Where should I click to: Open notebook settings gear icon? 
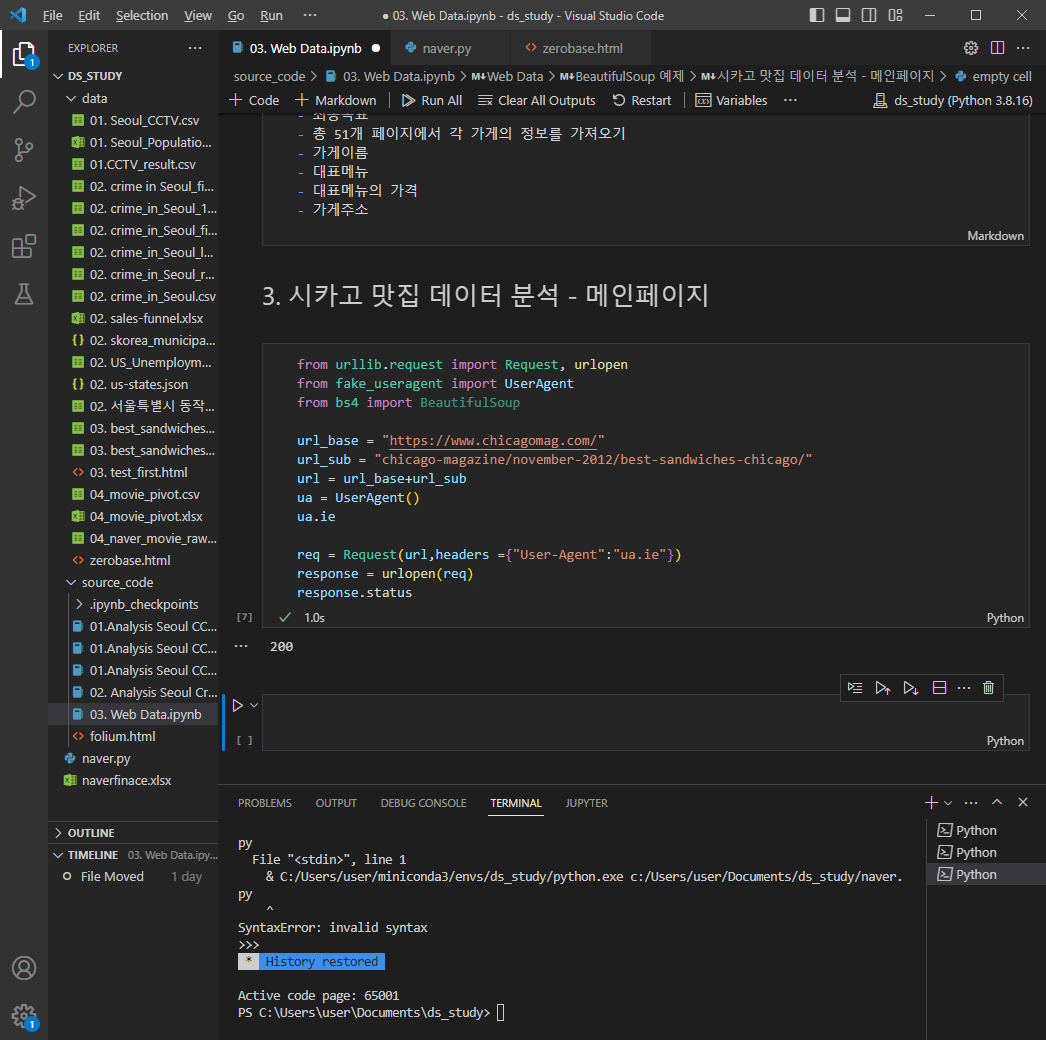pyautogui.click(x=971, y=48)
